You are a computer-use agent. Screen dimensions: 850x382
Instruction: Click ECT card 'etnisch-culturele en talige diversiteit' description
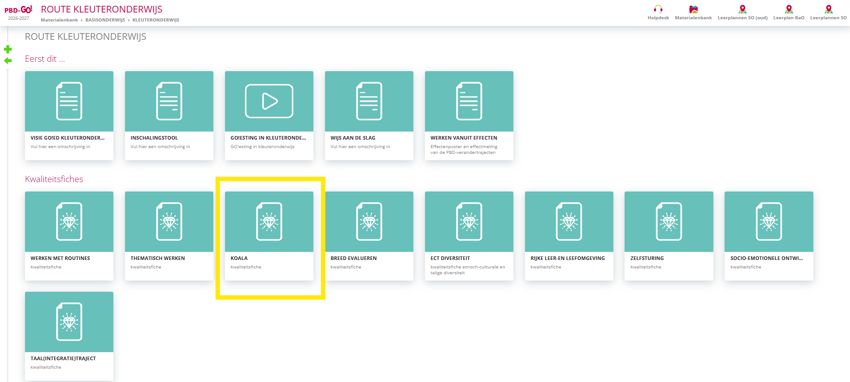[467, 270]
